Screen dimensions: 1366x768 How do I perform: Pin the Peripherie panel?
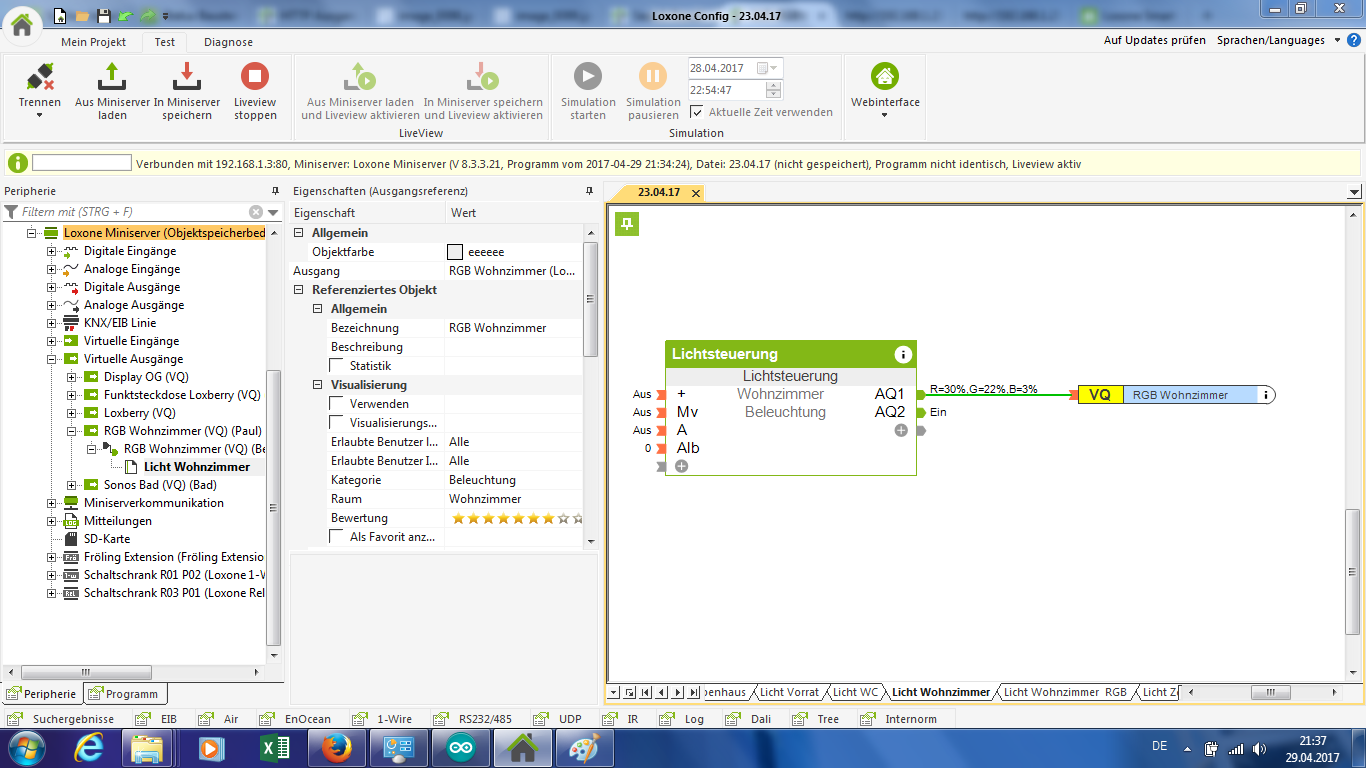275,191
